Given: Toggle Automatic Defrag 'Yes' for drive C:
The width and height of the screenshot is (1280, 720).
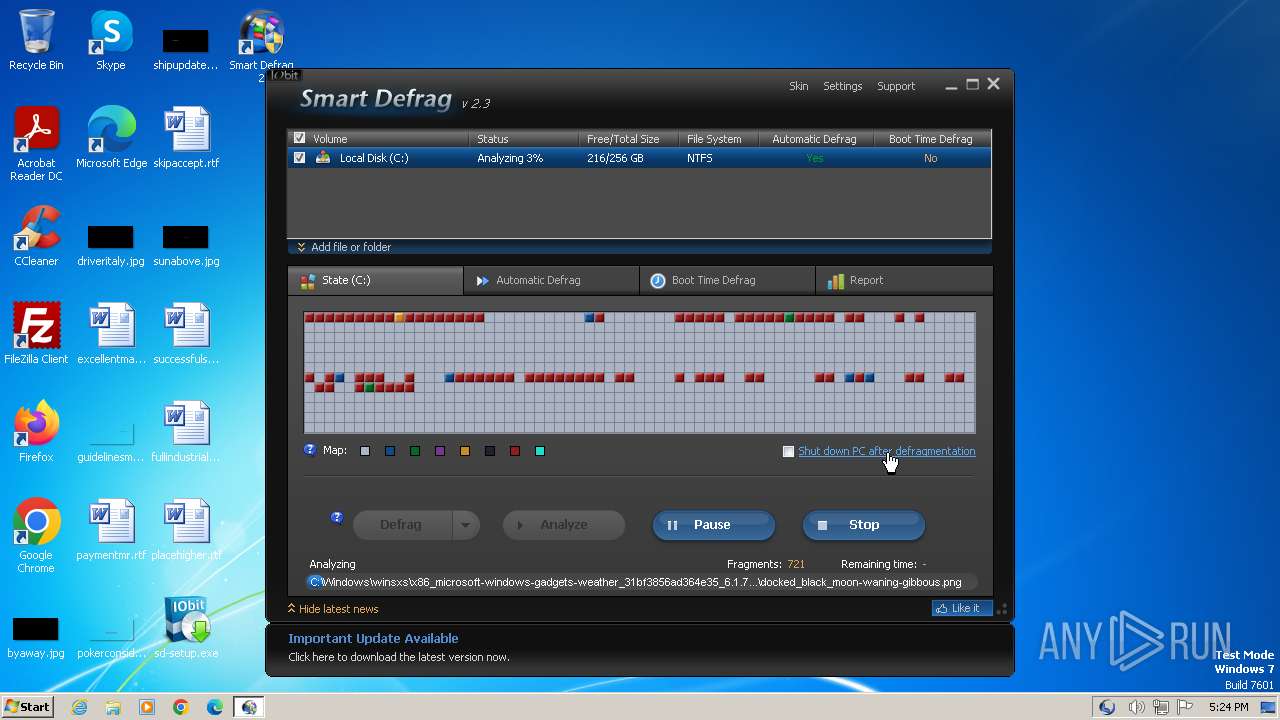Looking at the screenshot, I should pyautogui.click(x=814, y=158).
